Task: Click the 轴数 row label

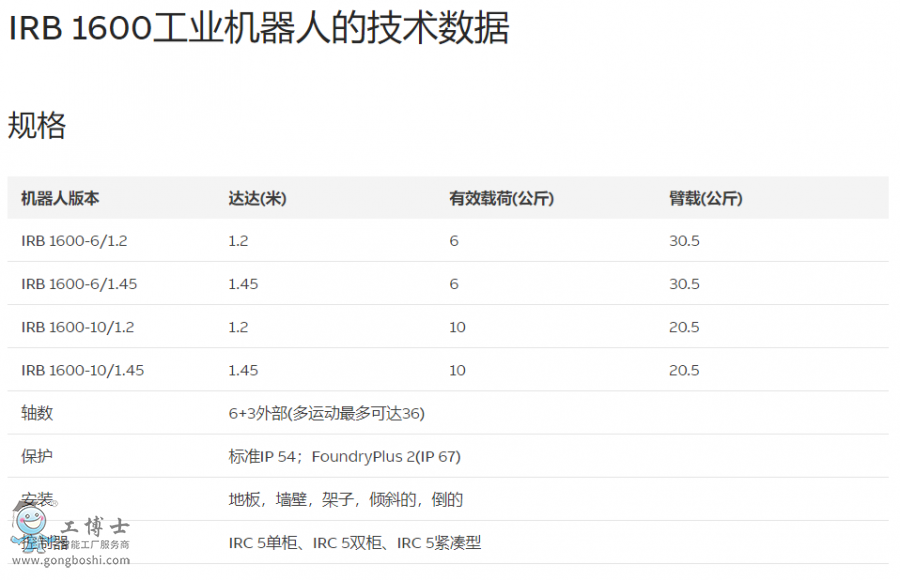Action: tap(37, 413)
